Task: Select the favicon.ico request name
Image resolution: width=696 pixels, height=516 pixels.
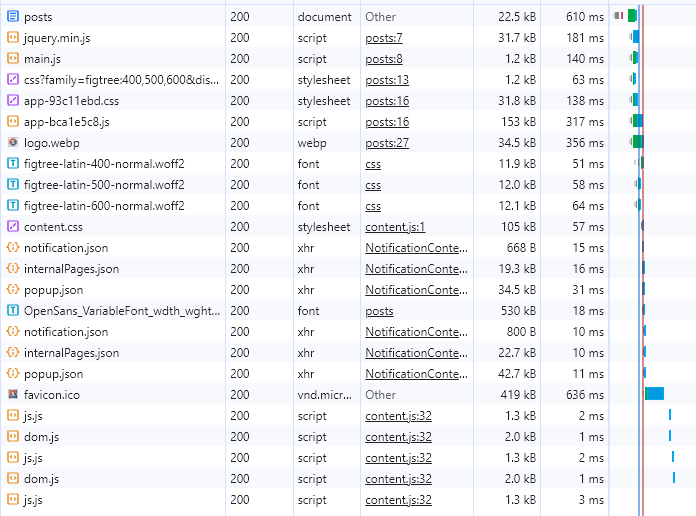Action: (x=52, y=395)
